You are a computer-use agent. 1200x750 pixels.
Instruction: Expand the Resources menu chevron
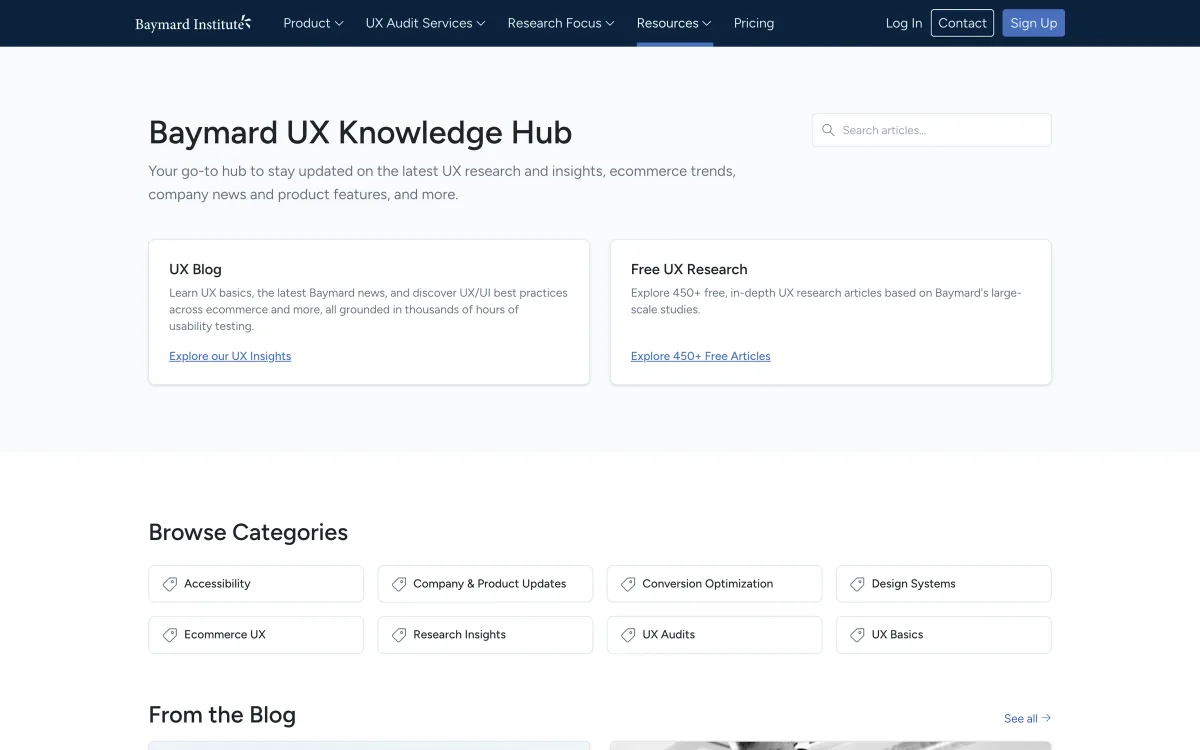coord(707,24)
